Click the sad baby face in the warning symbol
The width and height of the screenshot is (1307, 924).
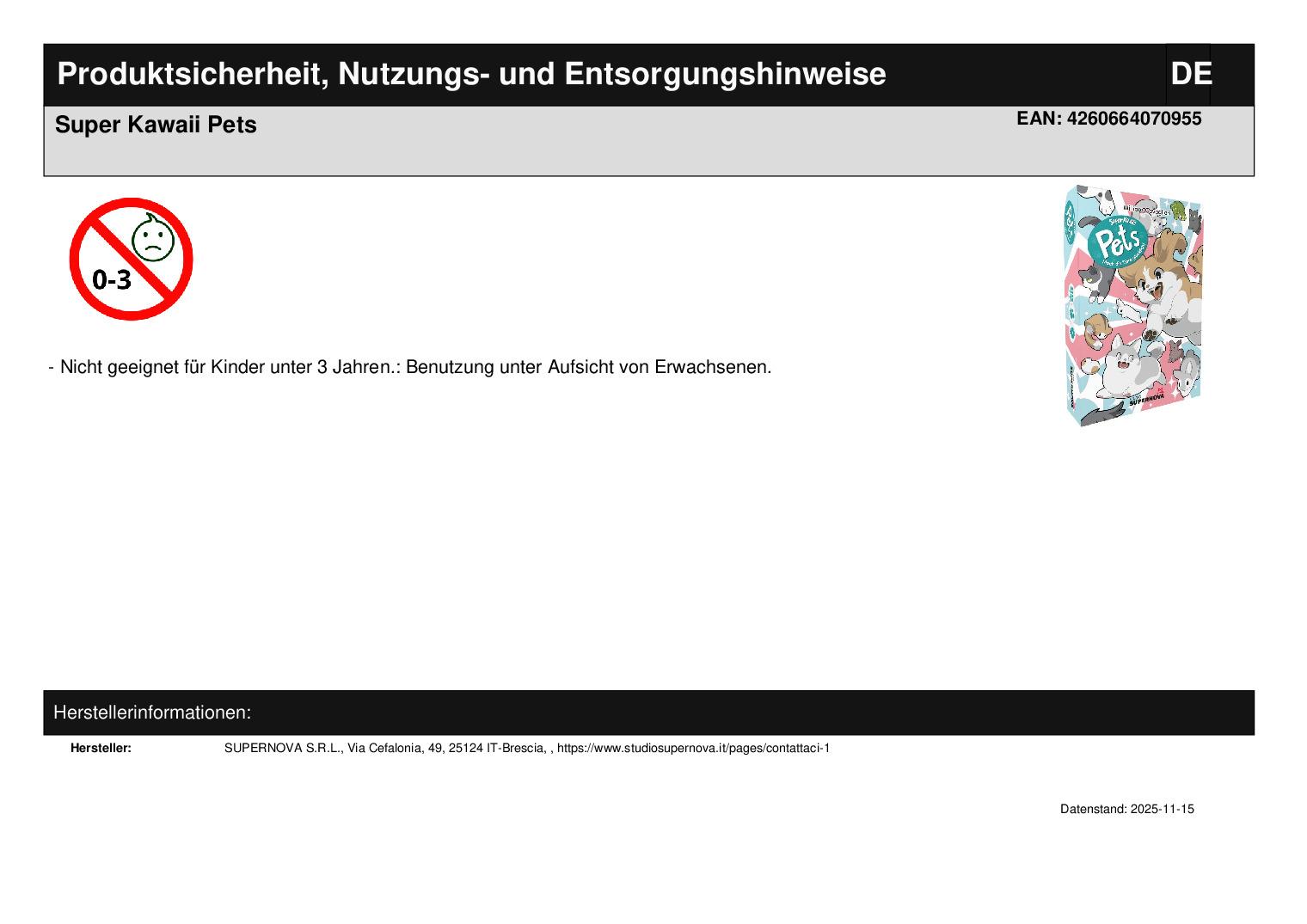(x=153, y=240)
